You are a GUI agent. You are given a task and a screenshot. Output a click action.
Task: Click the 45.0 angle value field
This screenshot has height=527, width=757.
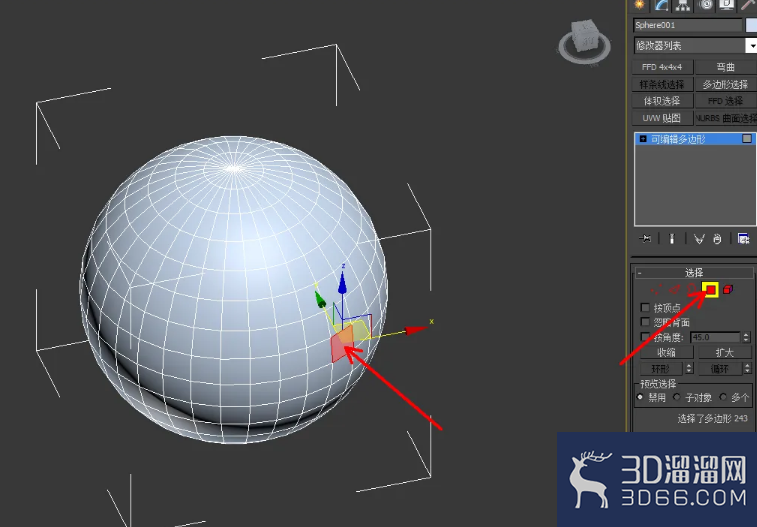point(715,337)
